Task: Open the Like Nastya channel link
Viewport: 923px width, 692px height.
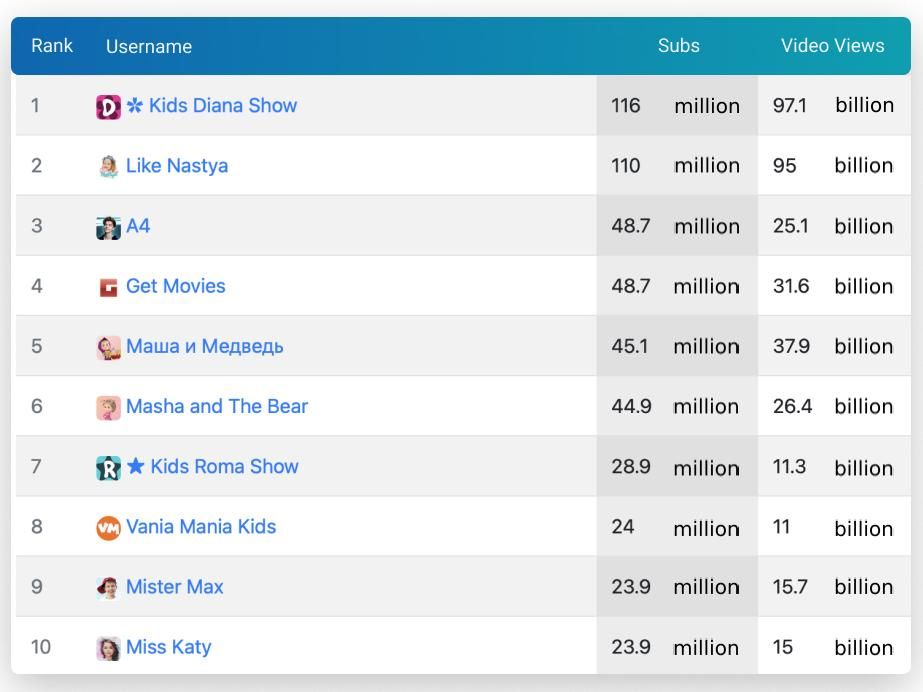Action: click(177, 166)
